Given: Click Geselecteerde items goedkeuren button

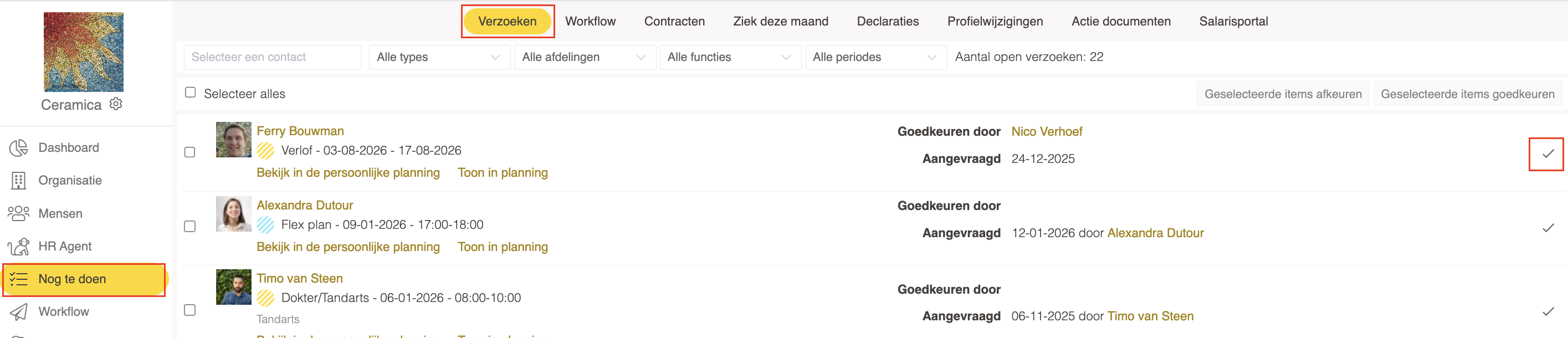Looking at the screenshot, I should pos(1467,94).
